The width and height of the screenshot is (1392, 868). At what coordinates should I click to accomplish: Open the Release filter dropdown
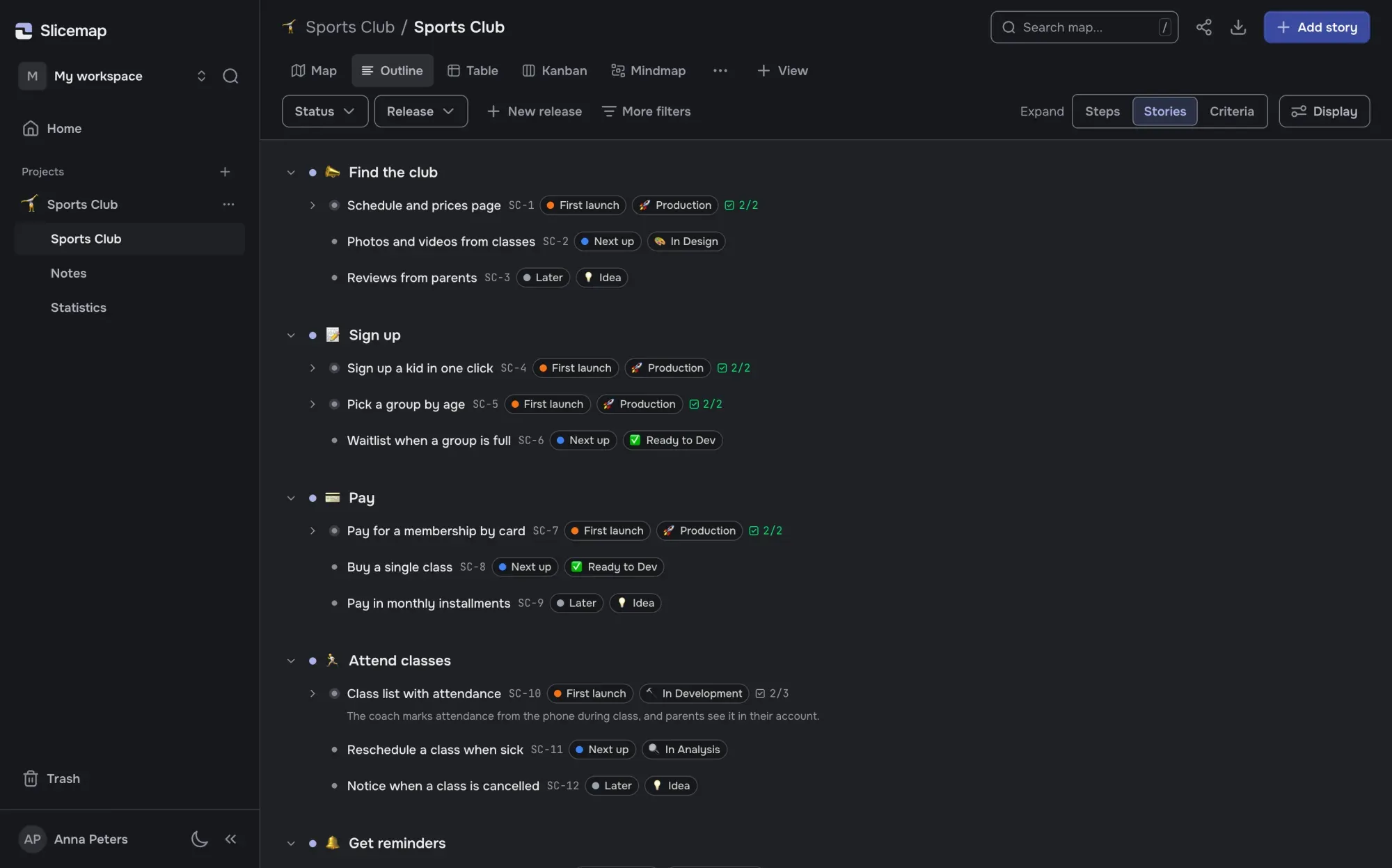point(420,111)
